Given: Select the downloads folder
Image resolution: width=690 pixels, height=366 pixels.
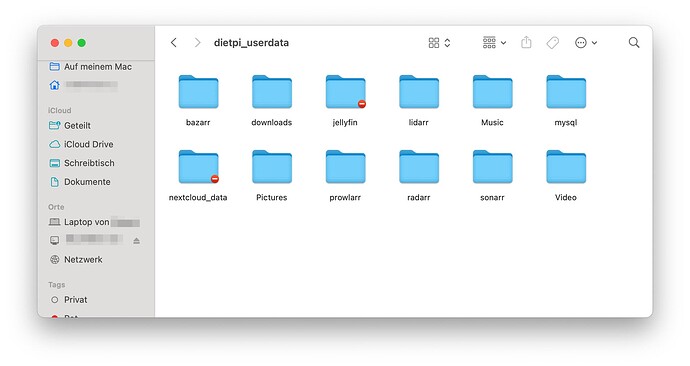Looking at the screenshot, I should click(272, 100).
